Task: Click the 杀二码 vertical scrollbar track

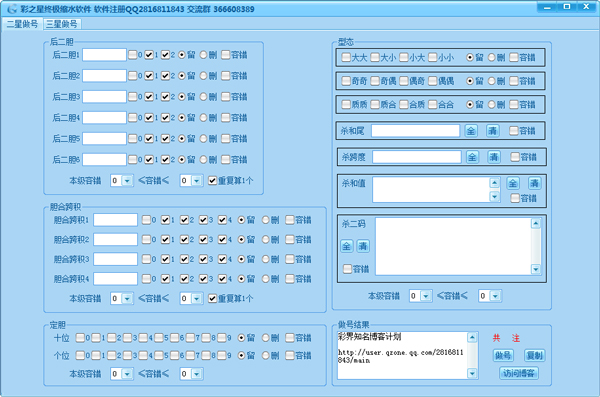Action: tap(536, 247)
